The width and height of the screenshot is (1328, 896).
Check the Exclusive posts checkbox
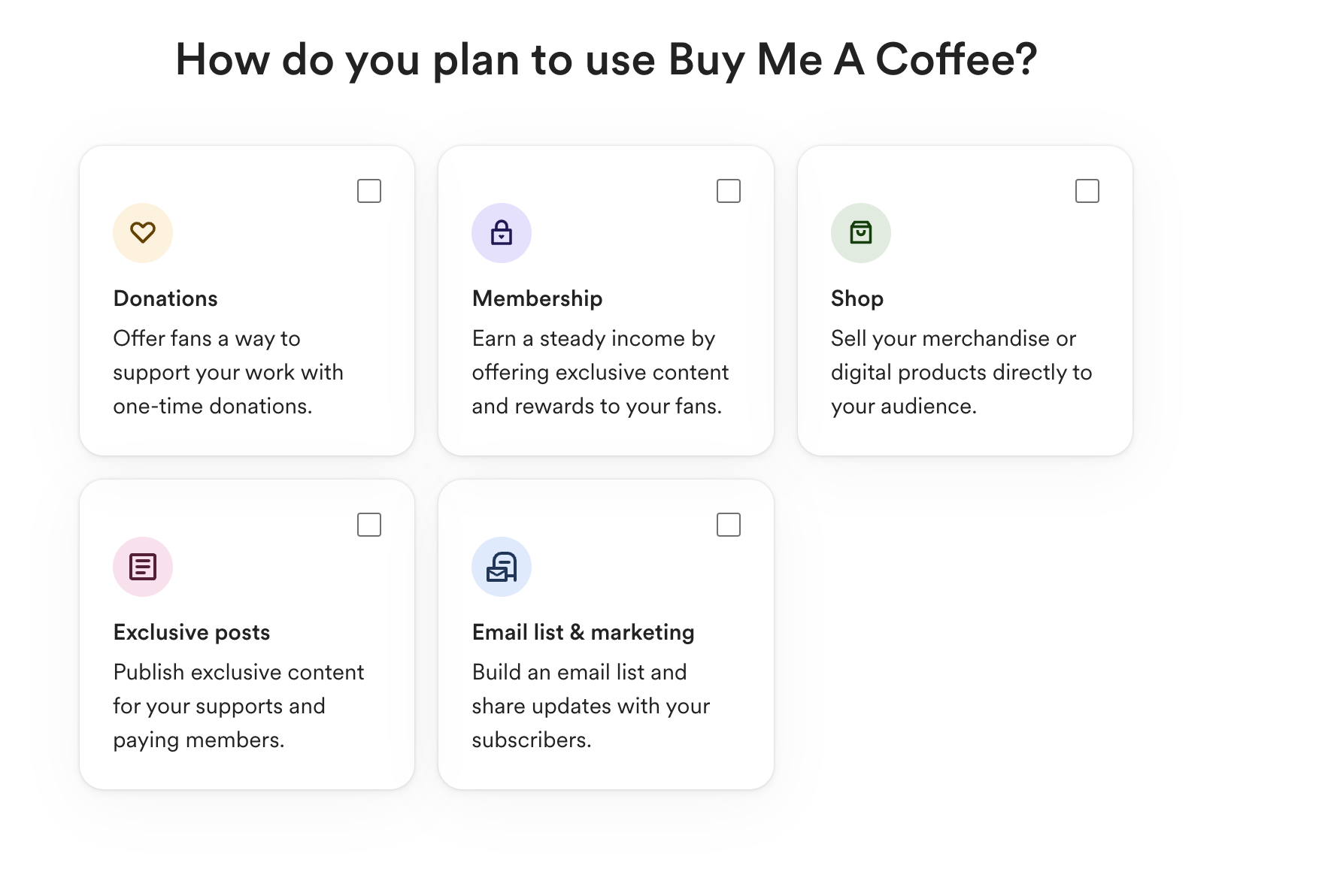[x=368, y=525]
